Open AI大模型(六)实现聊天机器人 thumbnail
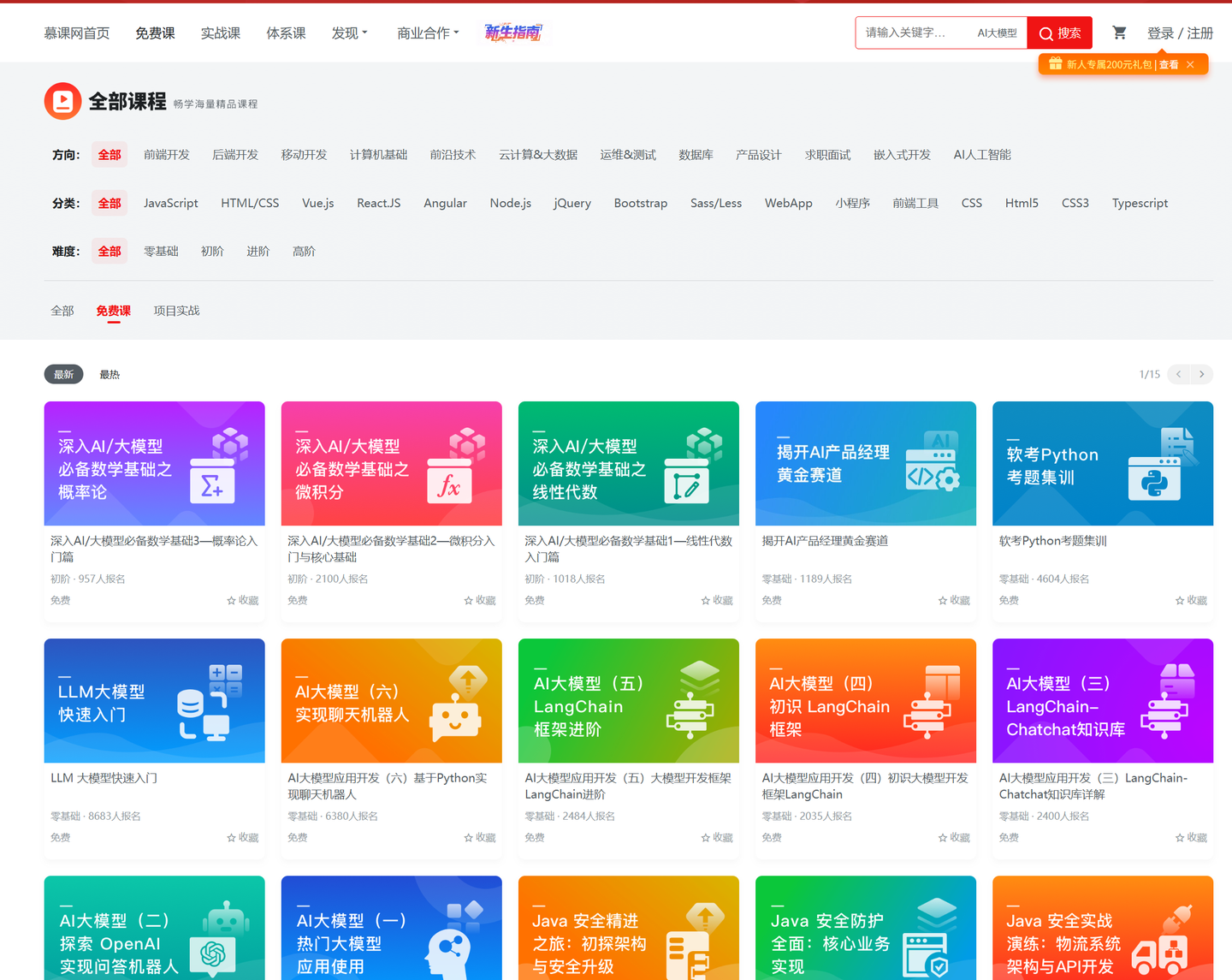Screen dimensions: 1232x980 click(392, 700)
